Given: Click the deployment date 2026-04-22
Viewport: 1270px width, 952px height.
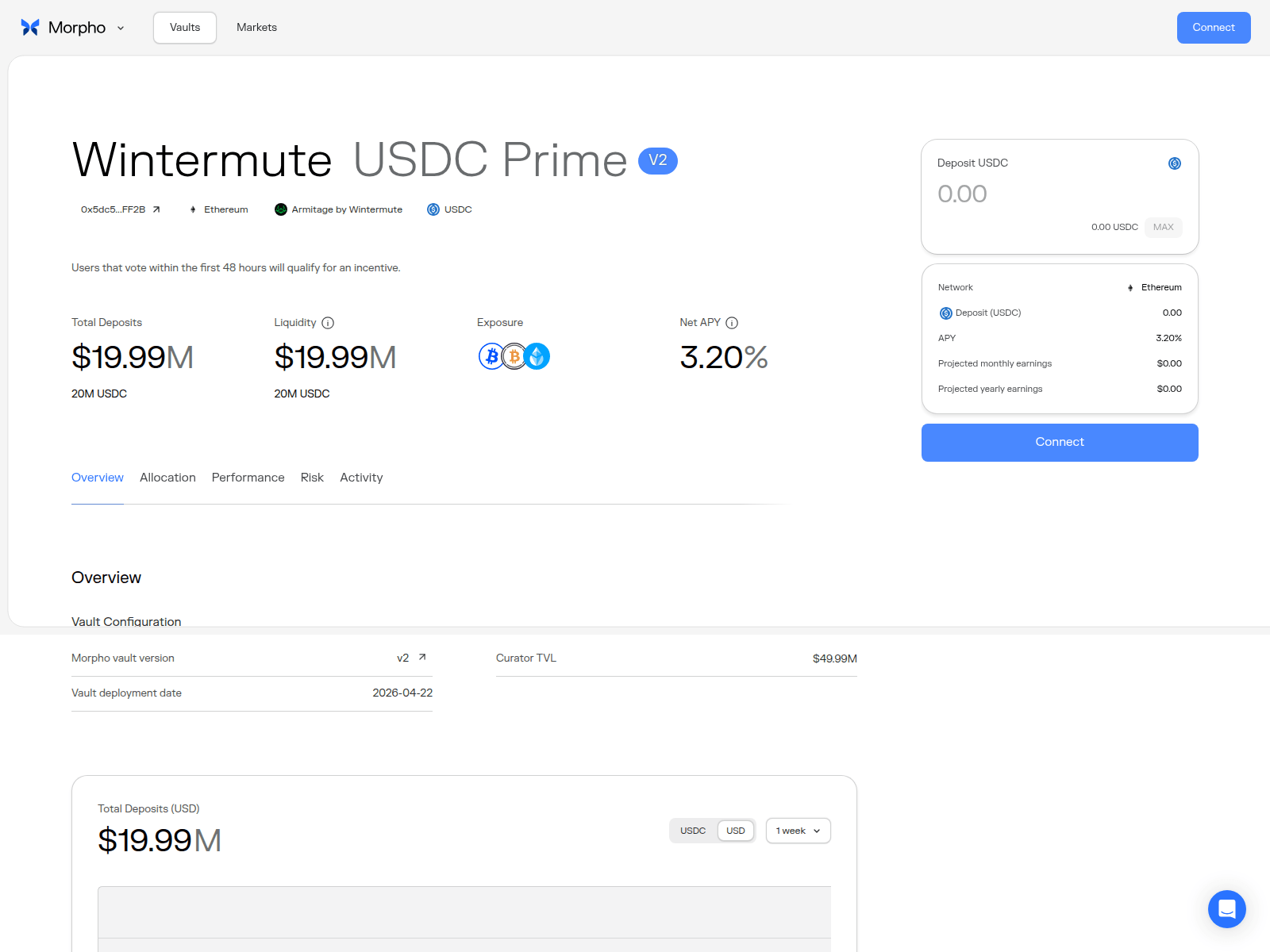Looking at the screenshot, I should coord(402,693).
